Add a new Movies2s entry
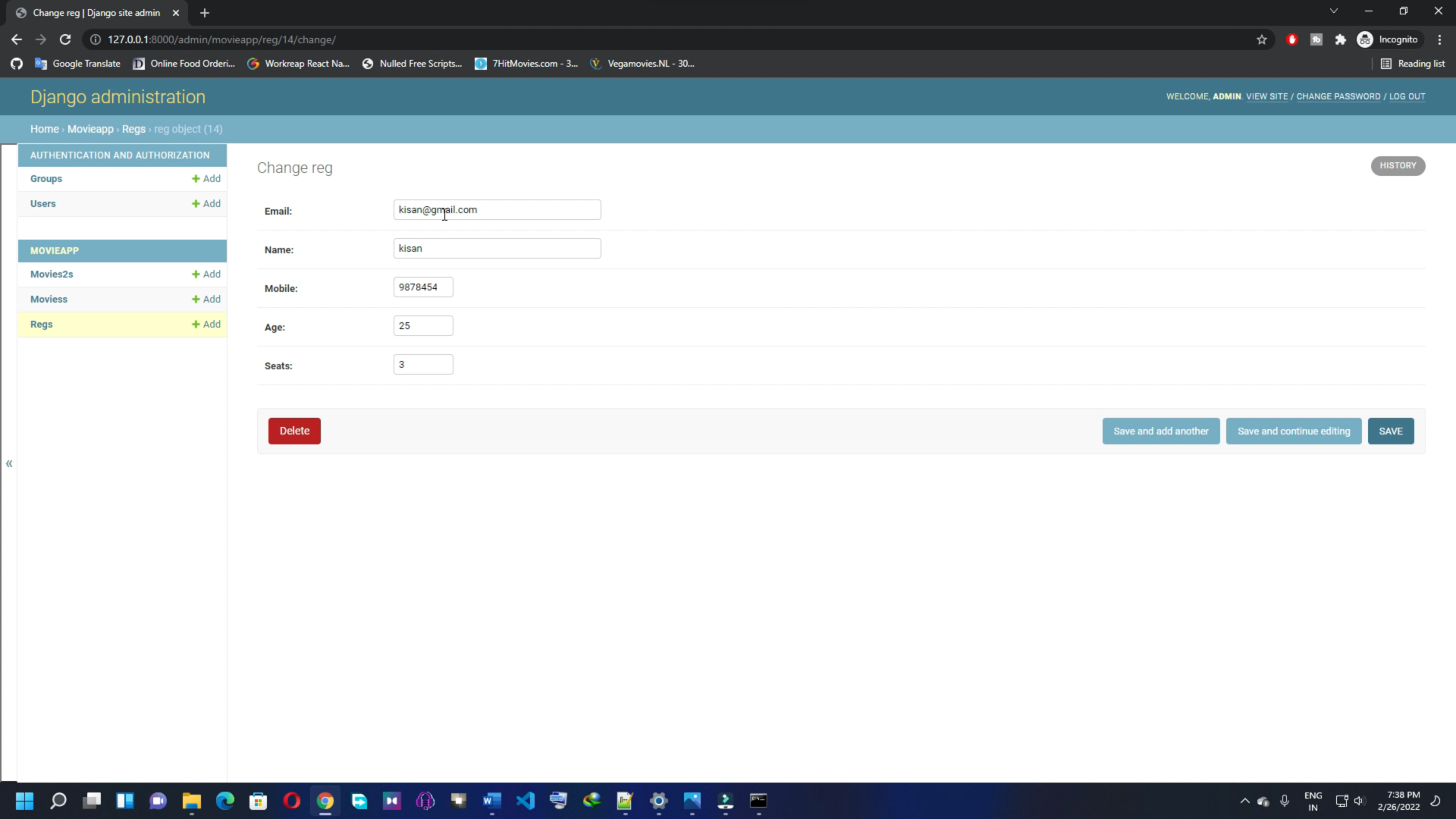Image resolution: width=1456 pixels, height=819 pixels. pyautogui.click(x=206, y=275)
